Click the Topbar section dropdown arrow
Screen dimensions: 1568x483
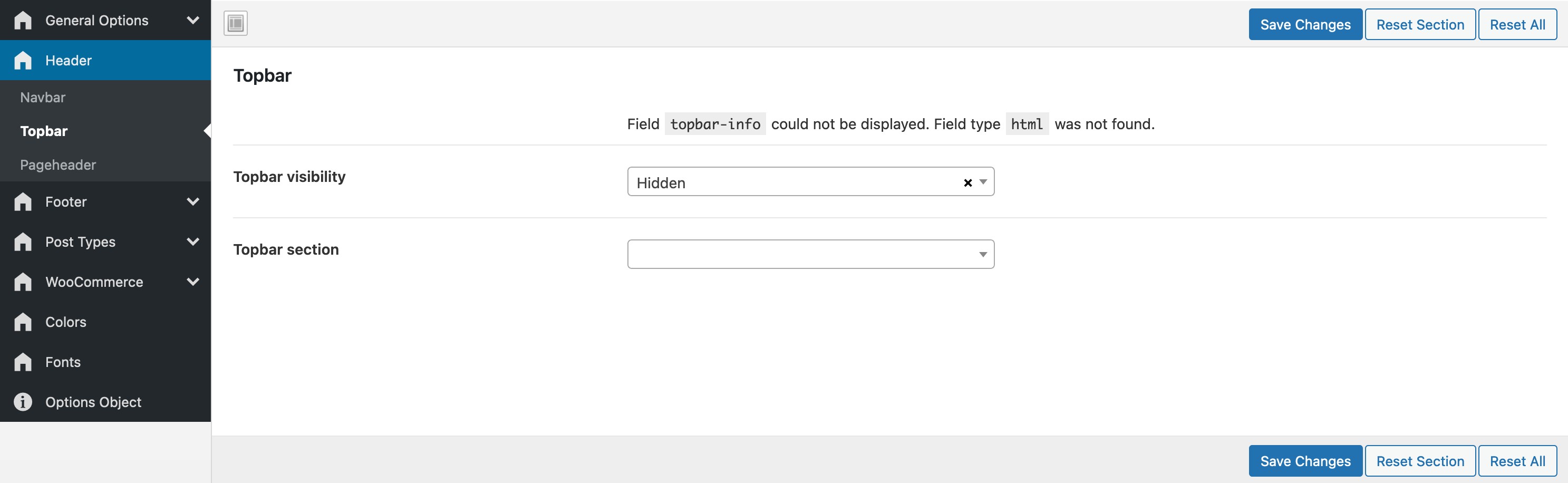tap(983, 255)
